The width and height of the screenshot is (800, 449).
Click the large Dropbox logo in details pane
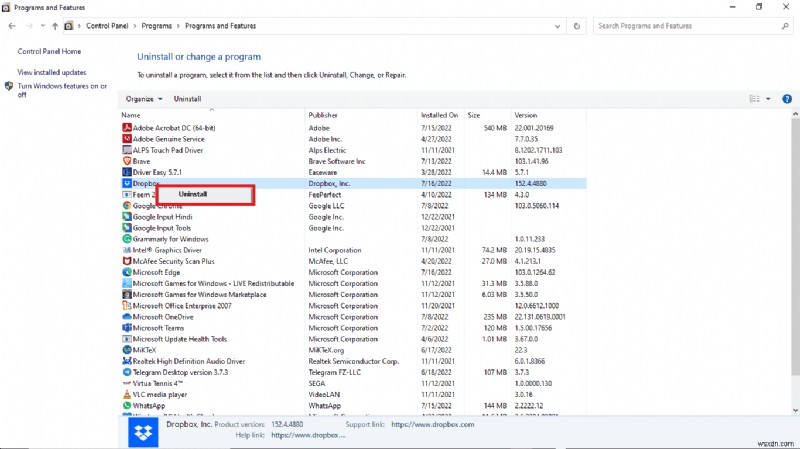[143, 432]
